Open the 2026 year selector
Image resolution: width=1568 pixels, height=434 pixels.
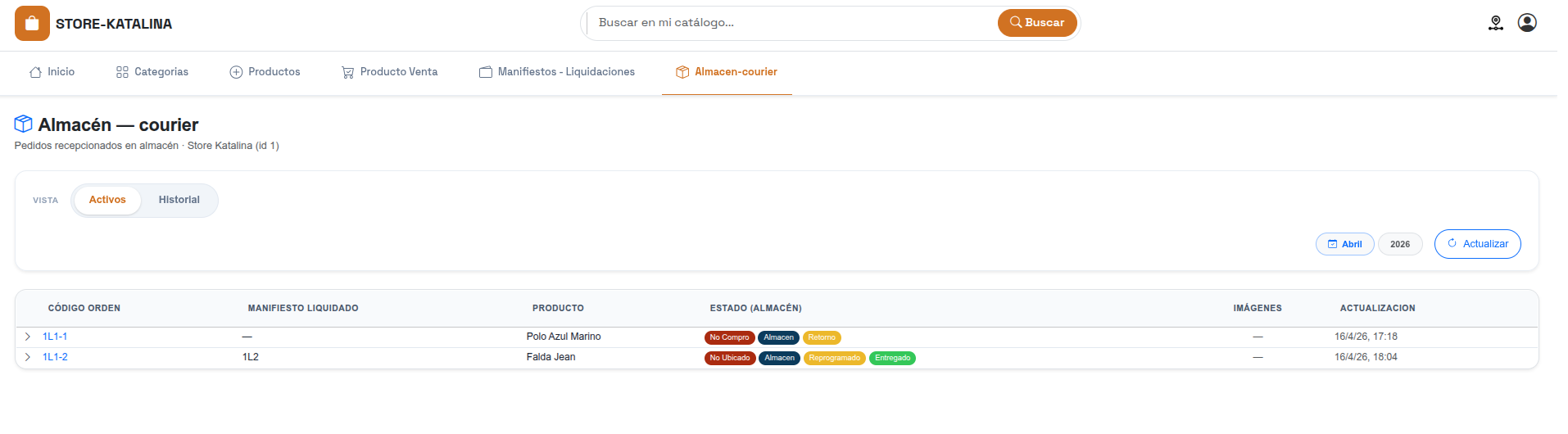[x=1400, y=244]
